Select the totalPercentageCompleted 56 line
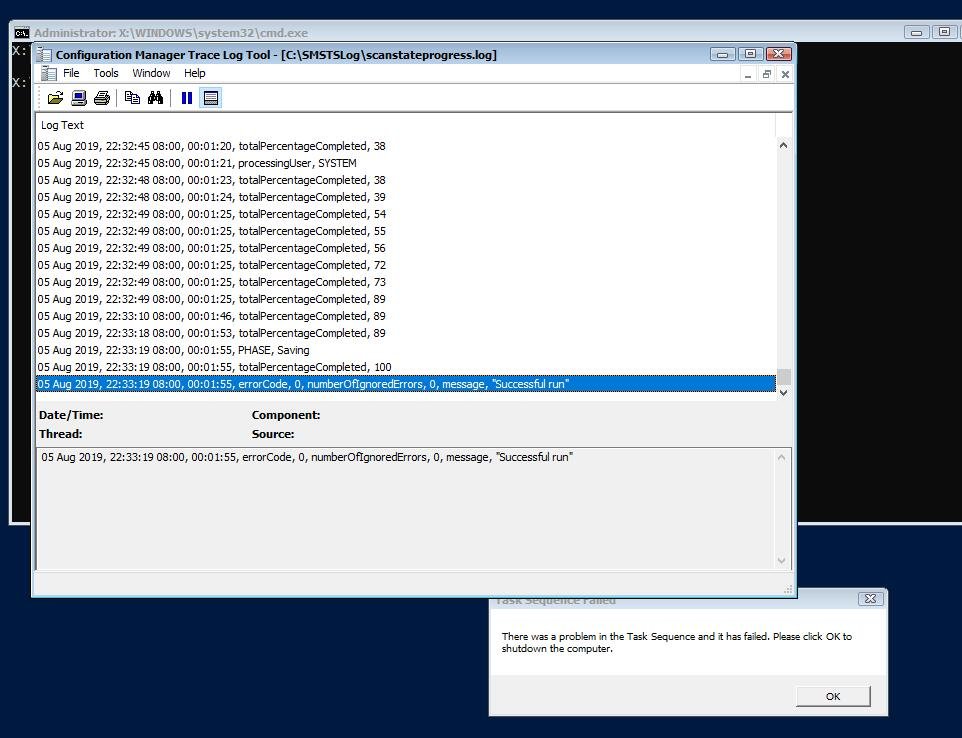 pyautogui.click(x=406, y=248)
